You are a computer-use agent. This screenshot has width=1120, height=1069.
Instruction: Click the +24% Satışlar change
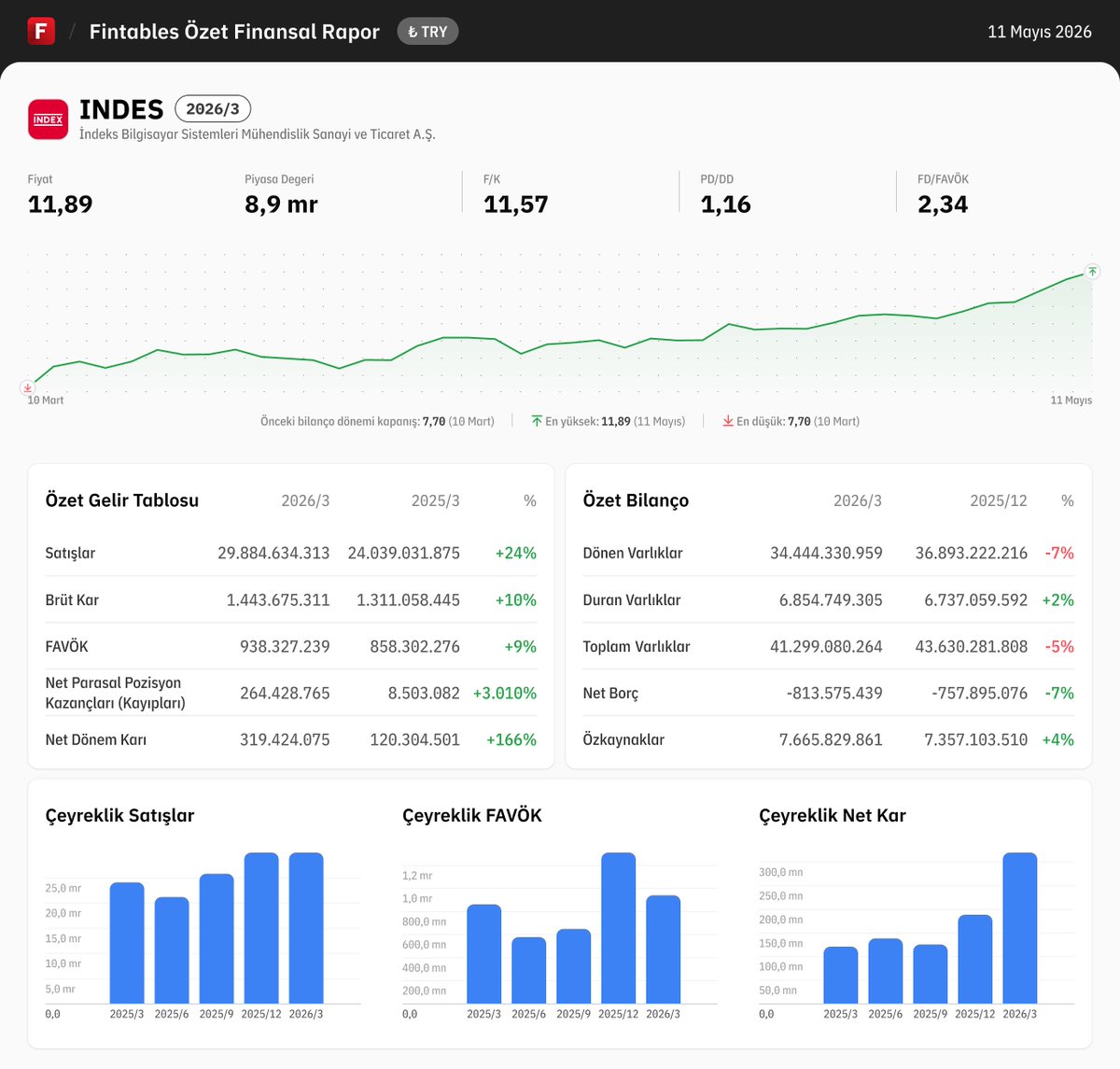pyautogui.click(x=516, y=553)
